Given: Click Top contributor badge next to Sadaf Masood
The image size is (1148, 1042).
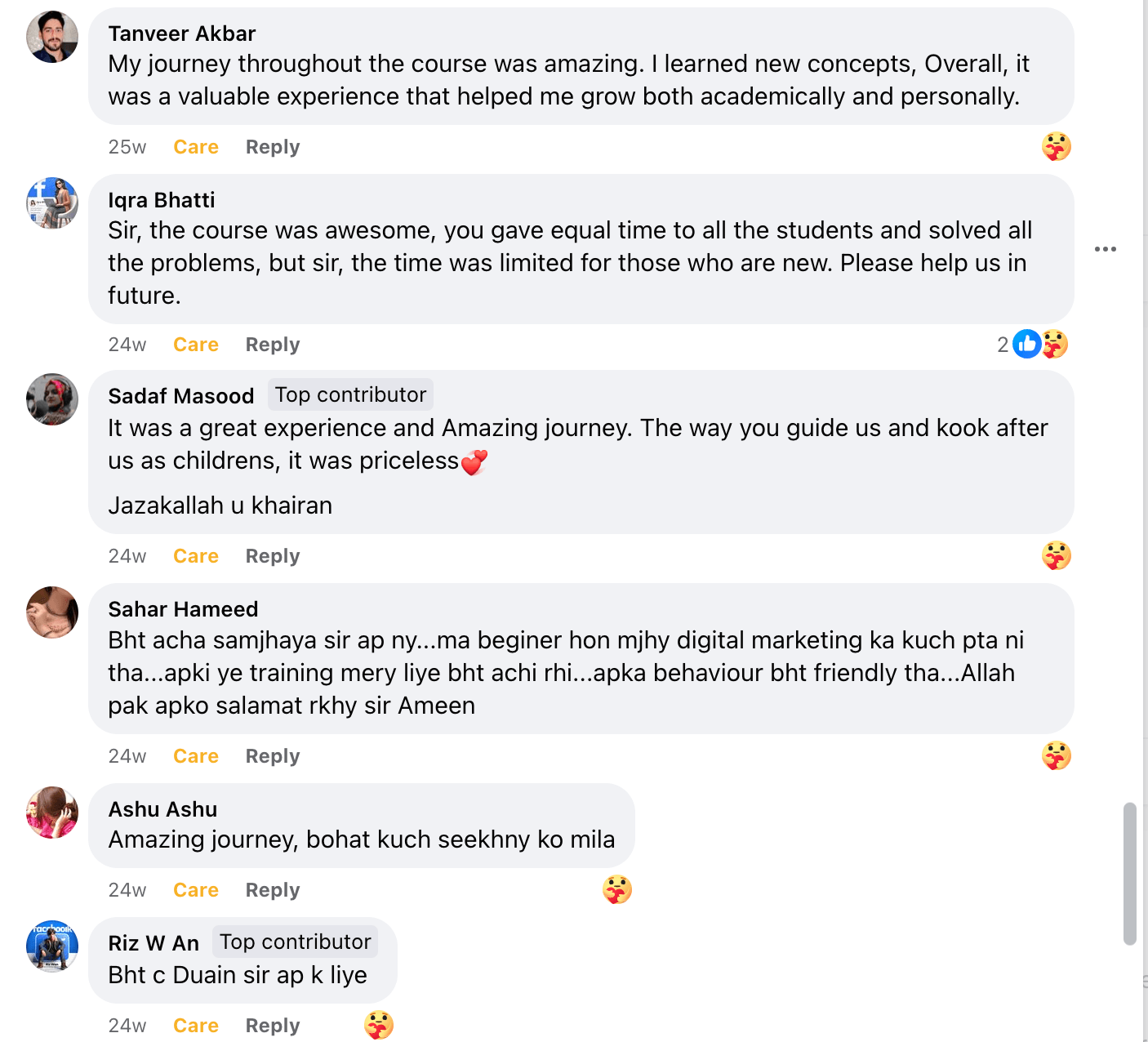Looking at the screenshot, I should click(350, 394).
